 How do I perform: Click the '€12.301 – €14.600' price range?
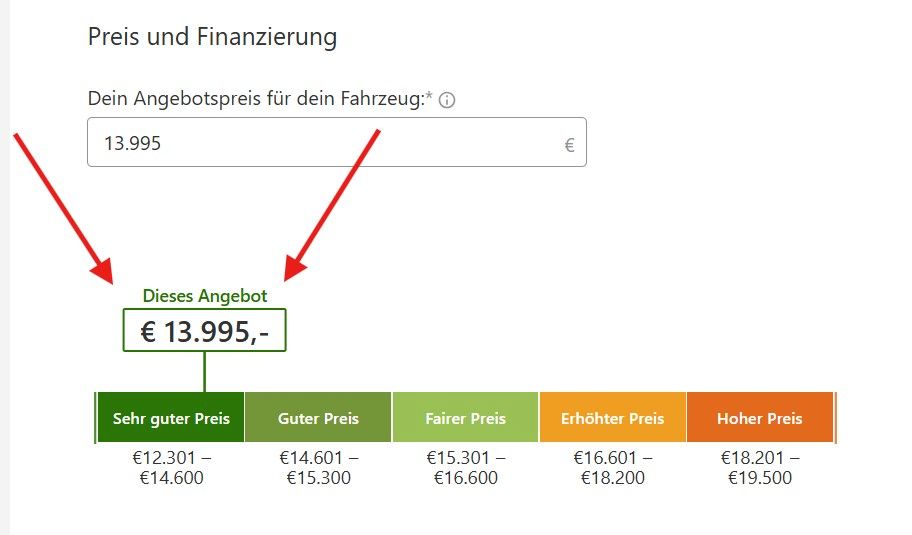(171, 468)
